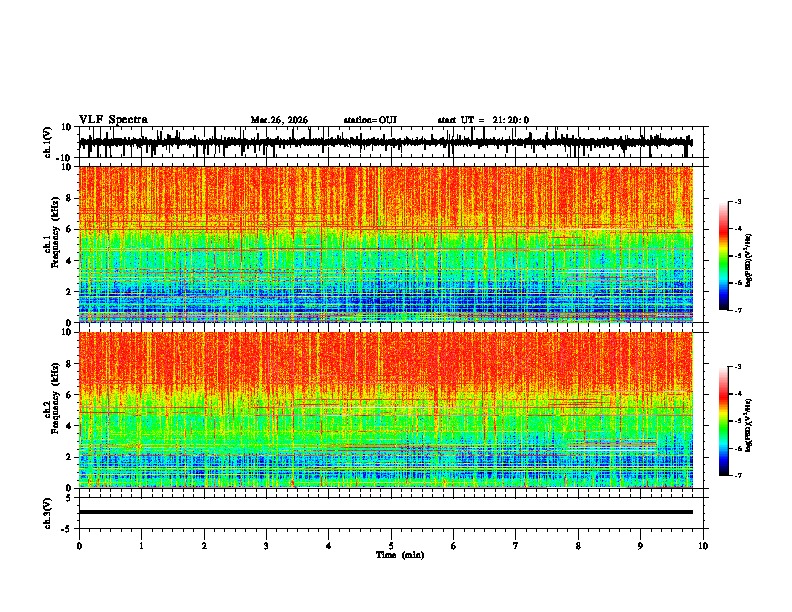Click the ch.1 colorbar "log(PSD)" unit label

point(749,260)
